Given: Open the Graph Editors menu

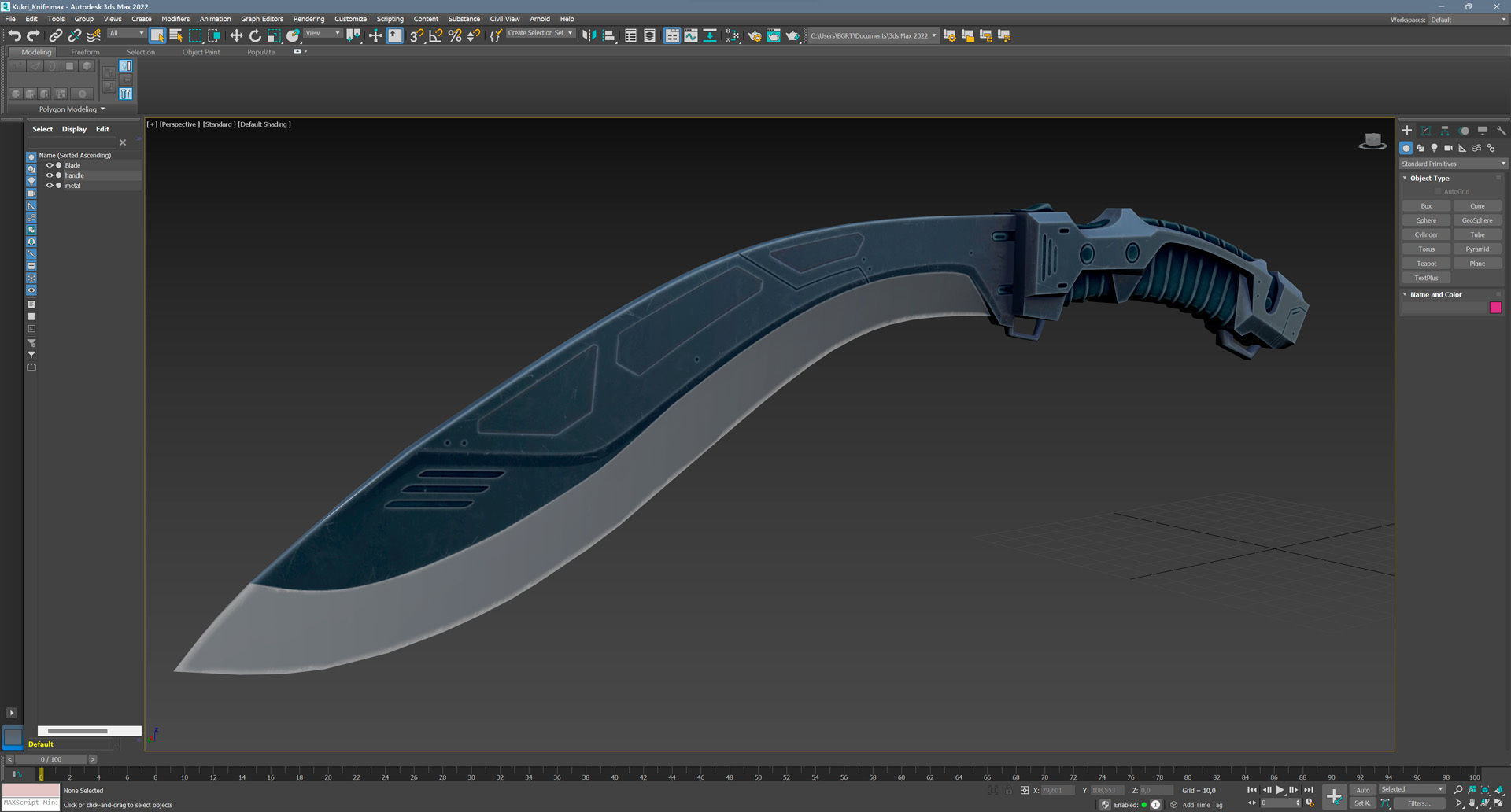Looking at the screenshot, I should coord(262,19).
